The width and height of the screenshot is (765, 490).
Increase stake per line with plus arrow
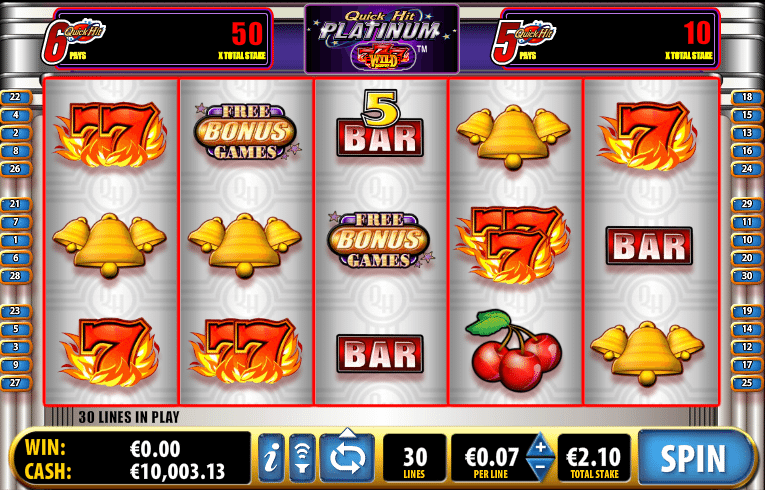coord(540,446)
